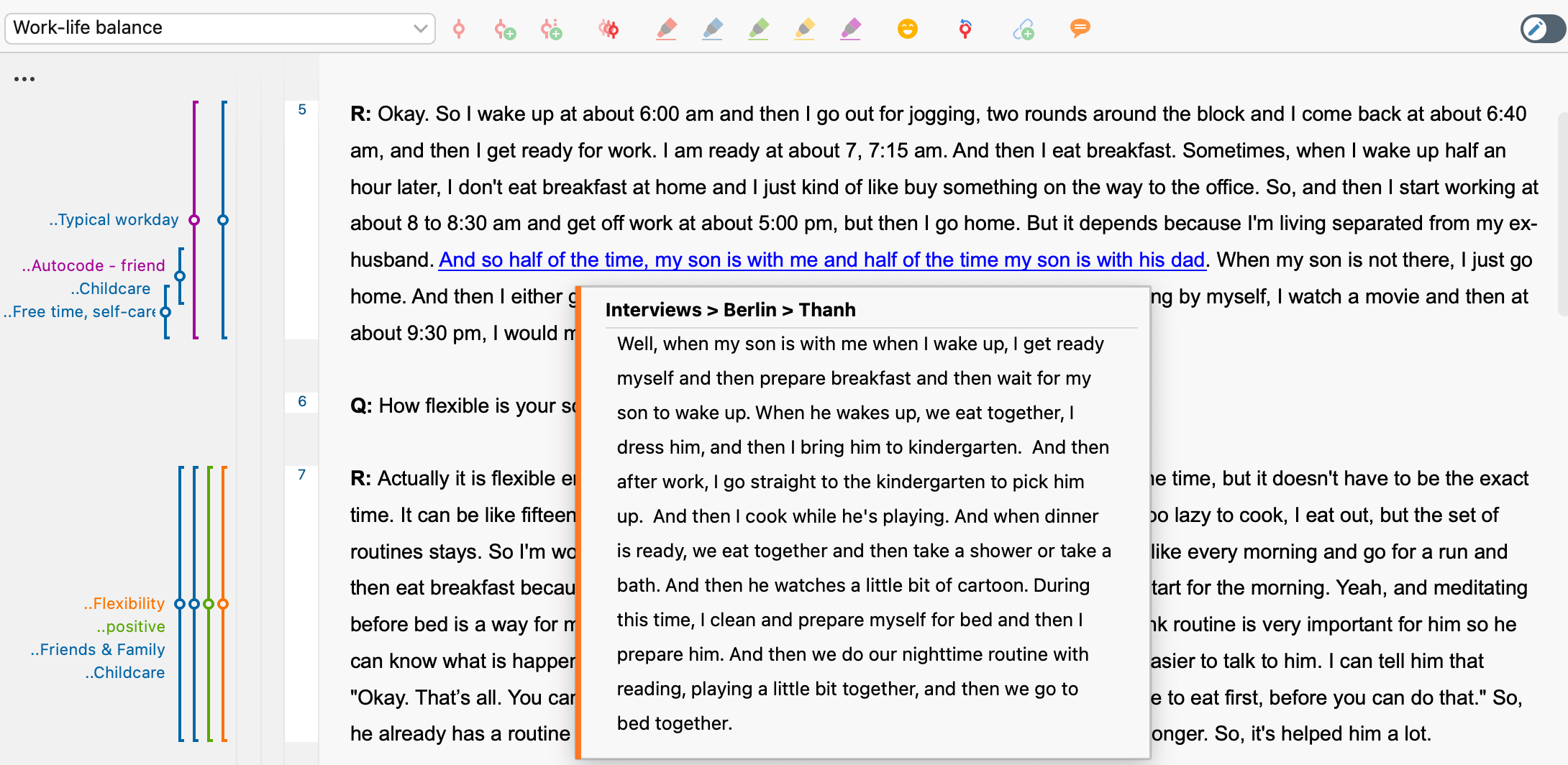Select the Typical workday code label
The width and height of the screenshot is (1568, 765).
click(x=114, y=220)
